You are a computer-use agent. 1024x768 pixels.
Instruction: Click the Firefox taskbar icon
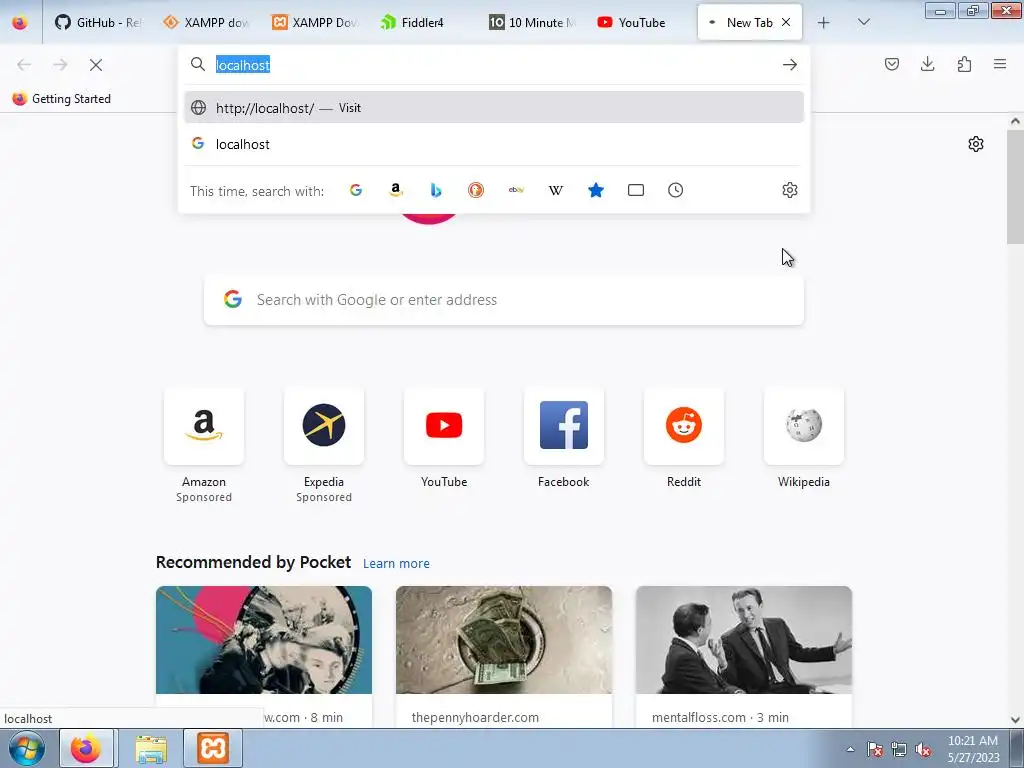tap(87, 748)
